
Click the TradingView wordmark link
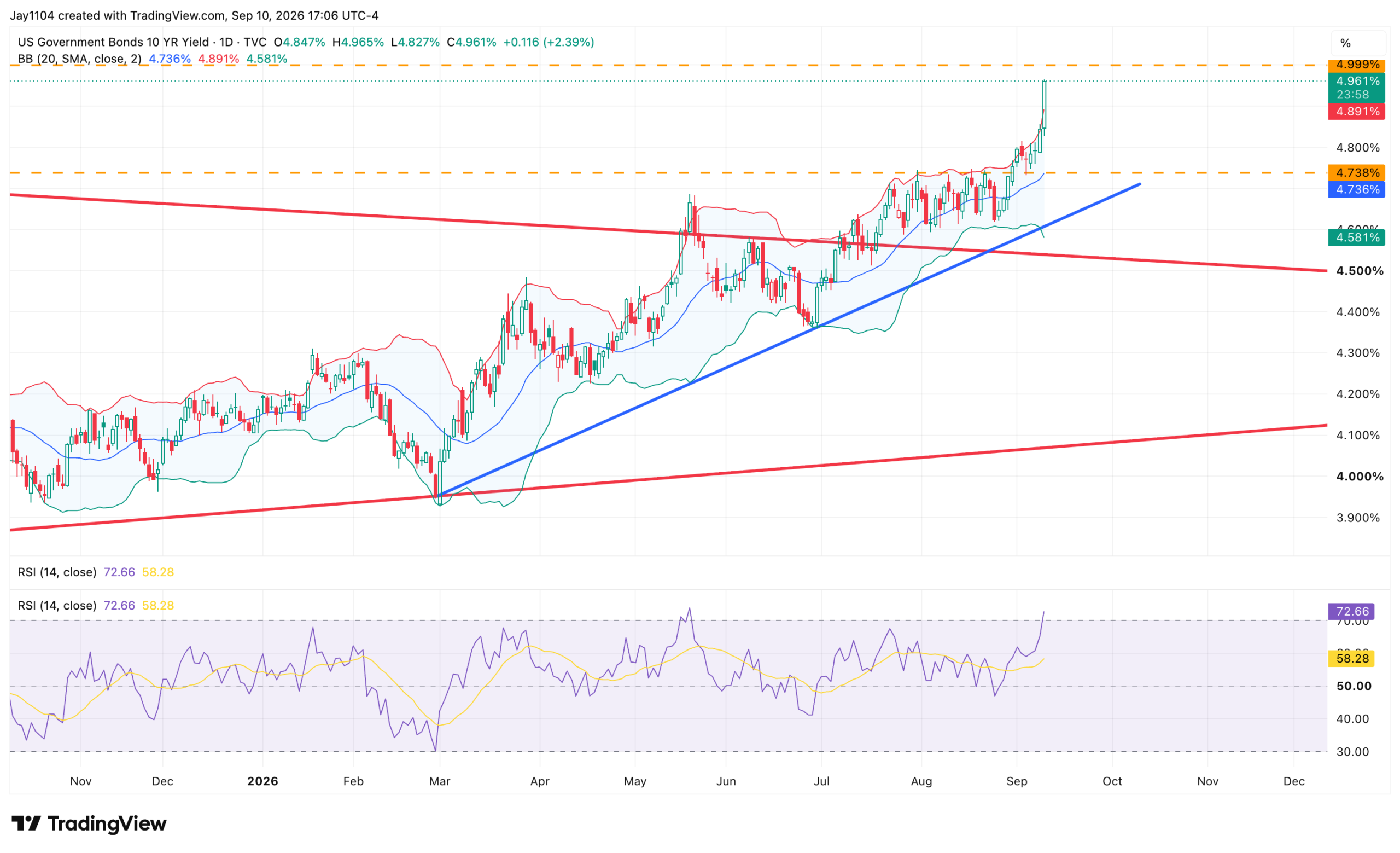pyautogui.click(x=107, y=823)
